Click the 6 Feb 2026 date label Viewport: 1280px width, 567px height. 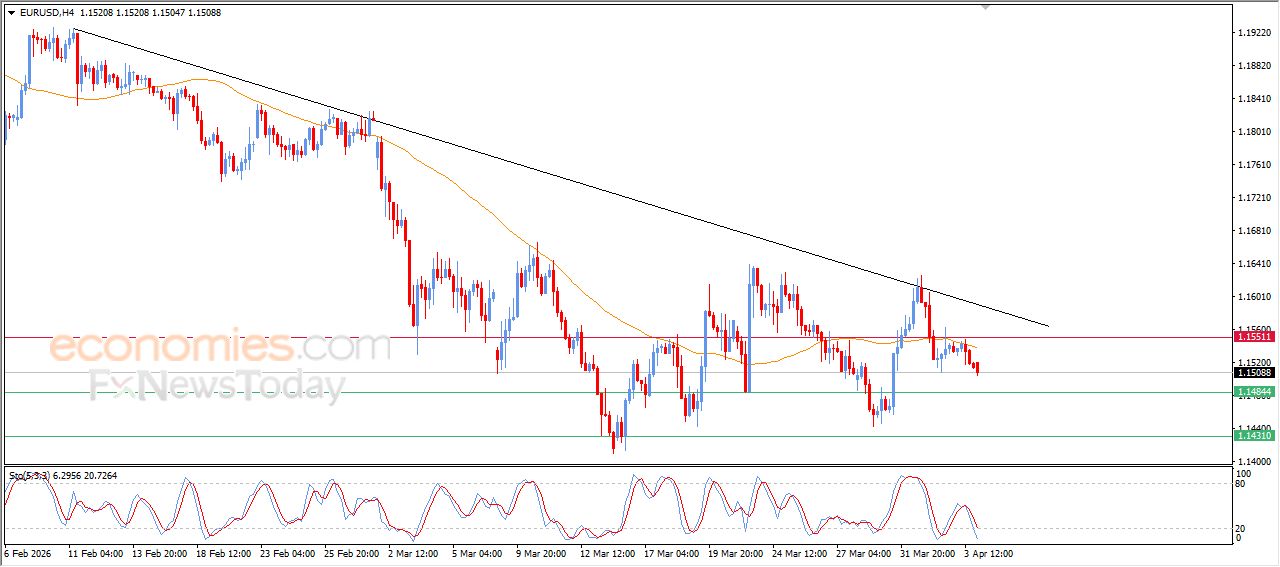point(31,552)
